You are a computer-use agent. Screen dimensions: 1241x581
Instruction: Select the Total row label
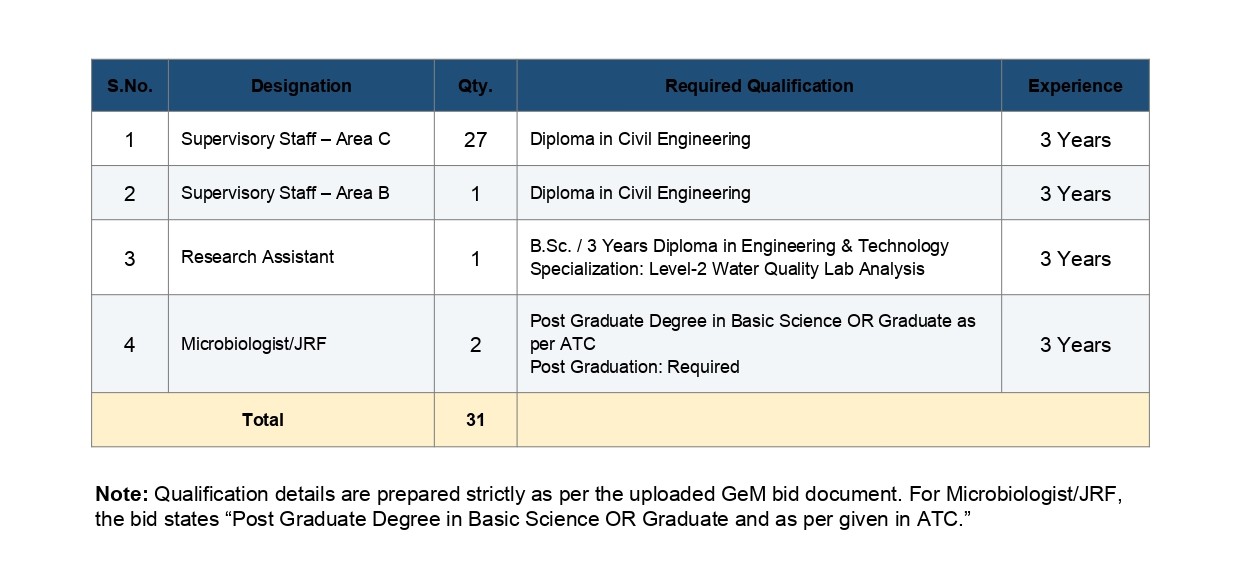[263, 420]
